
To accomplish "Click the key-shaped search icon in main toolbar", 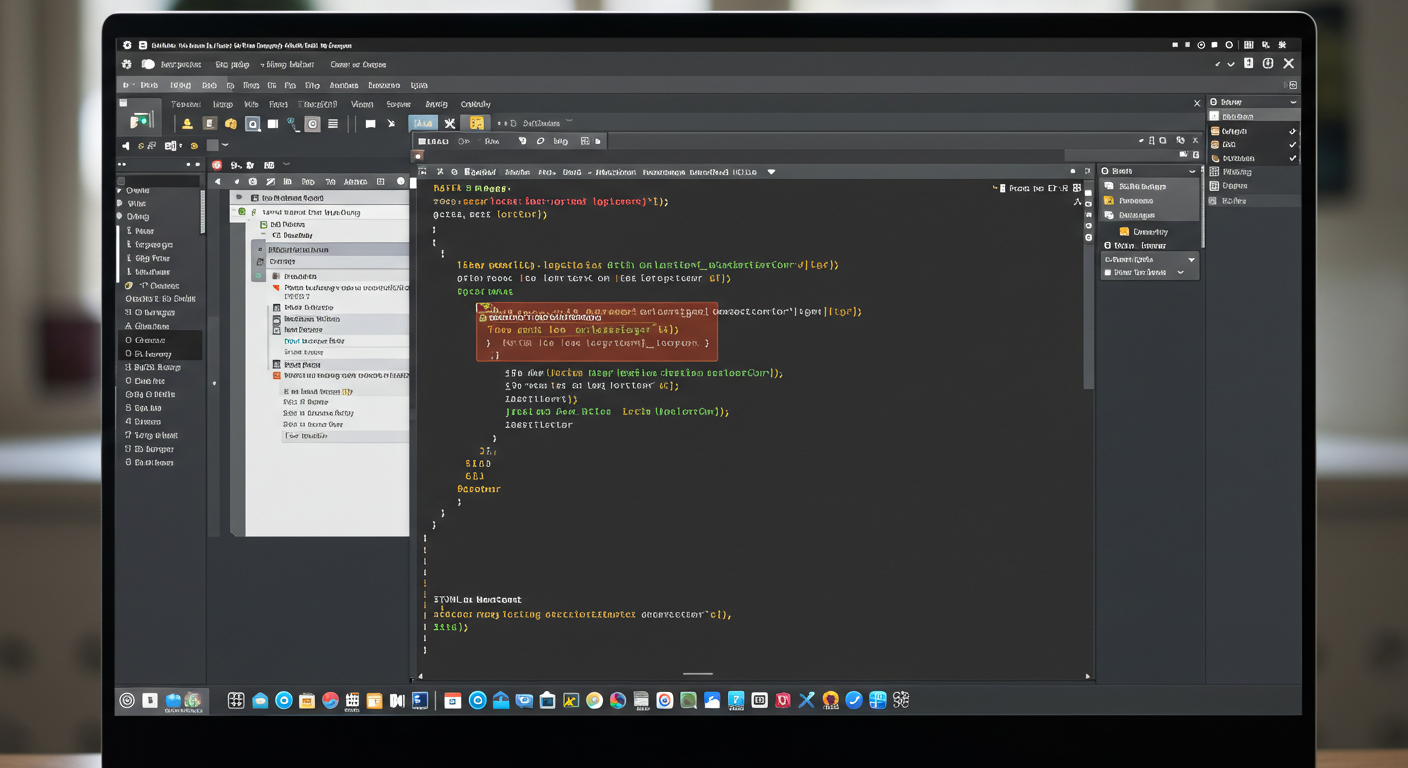I will 292,124.
